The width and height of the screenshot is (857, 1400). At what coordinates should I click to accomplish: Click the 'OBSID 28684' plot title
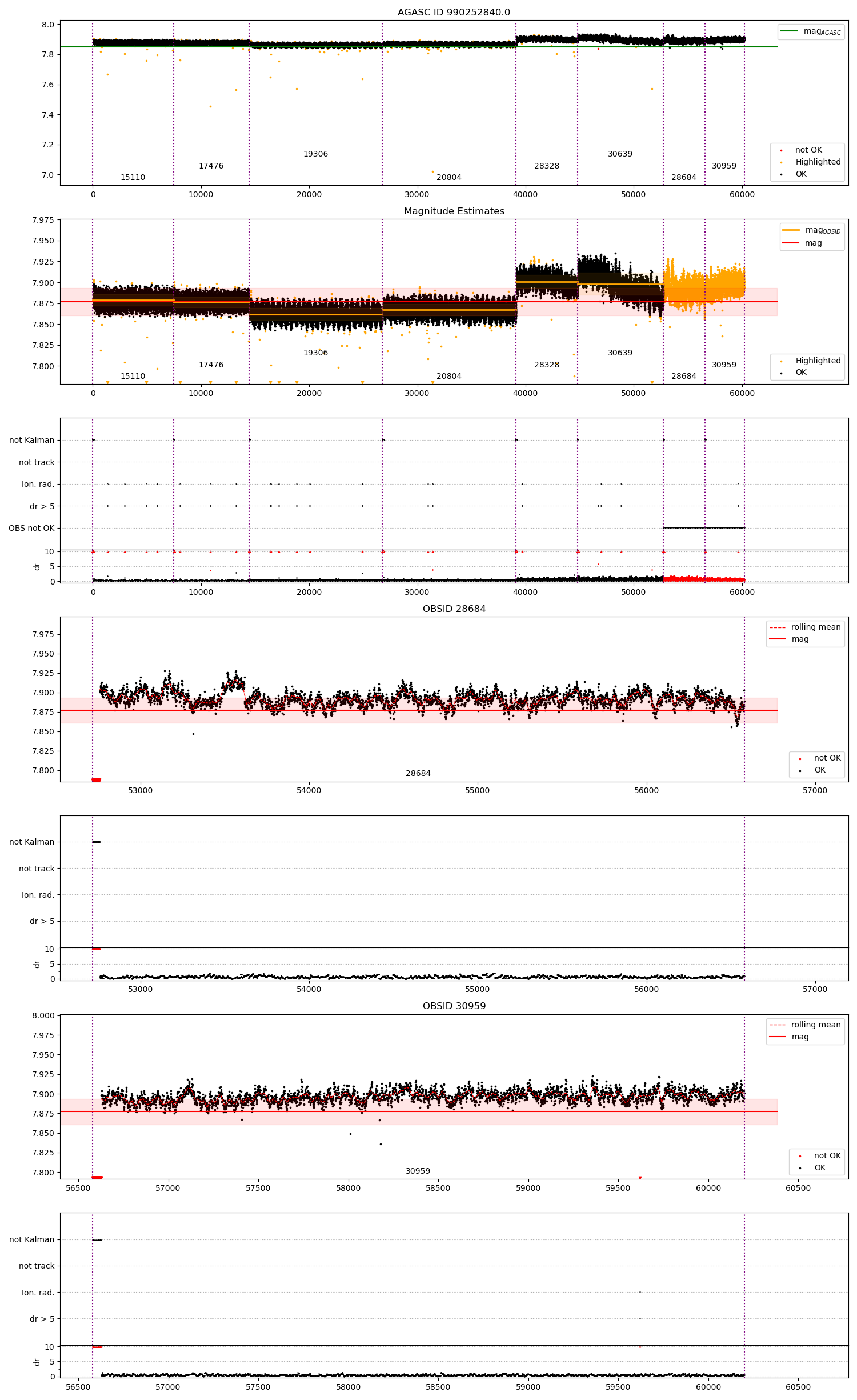point(454,609)
